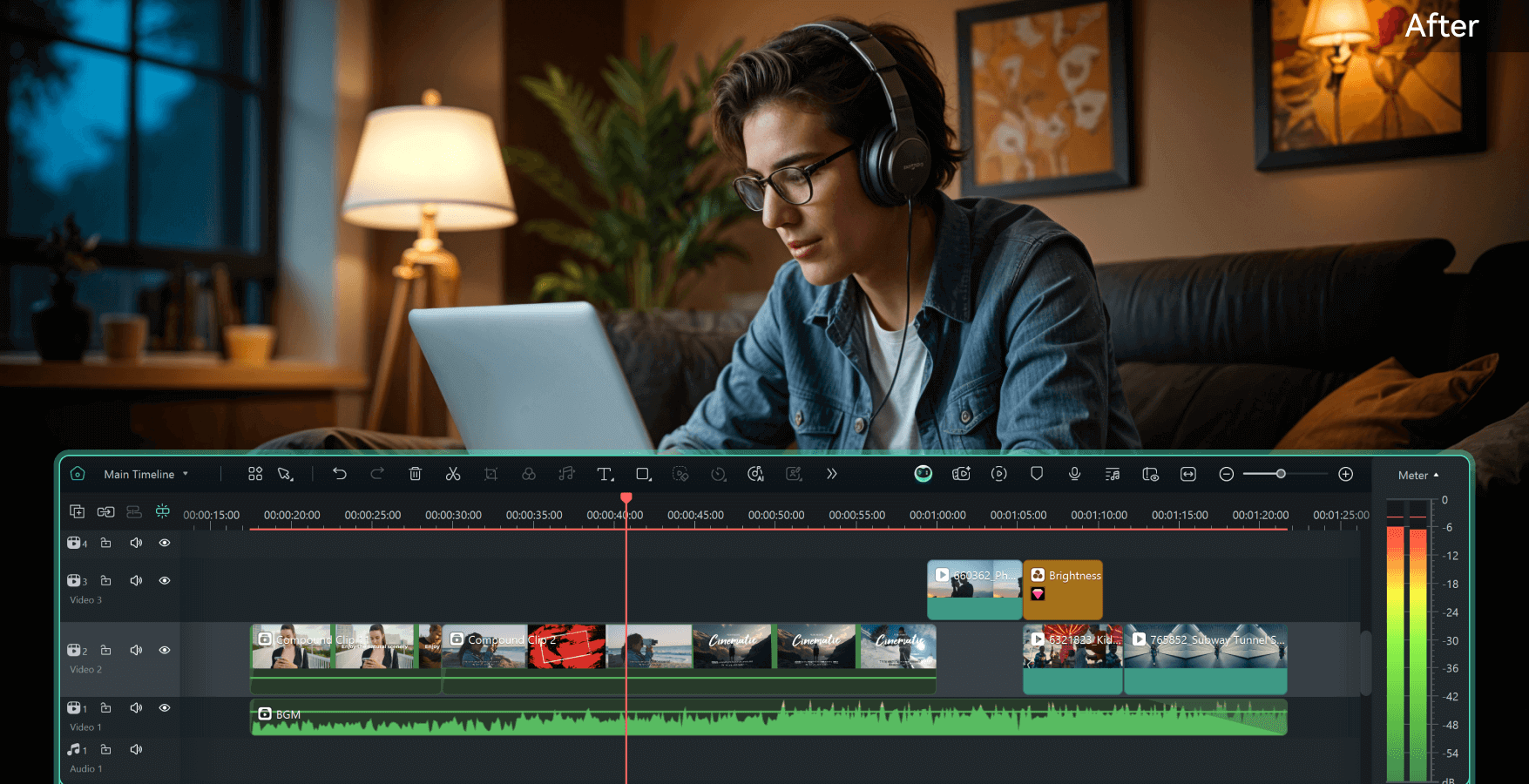This screenshot has width=1529, height=784.
Task: Click the home icon beside Main Timeline
Action: coord(78,474)
